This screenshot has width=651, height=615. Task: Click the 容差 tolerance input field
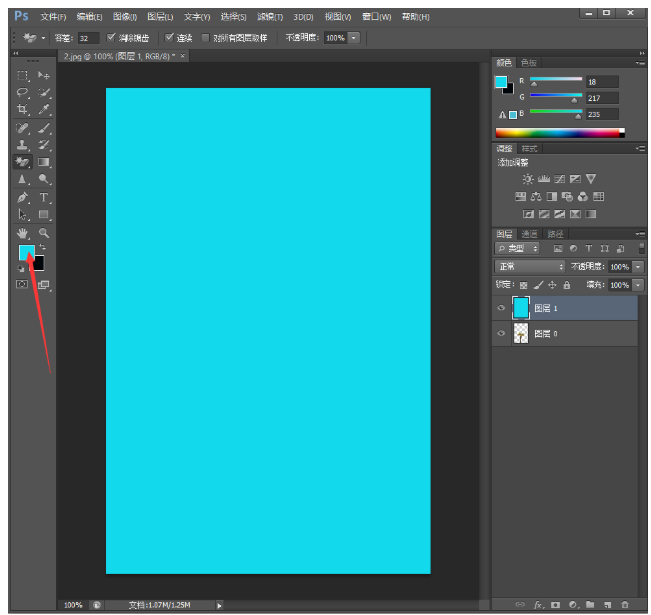click(x=89, y=37)
